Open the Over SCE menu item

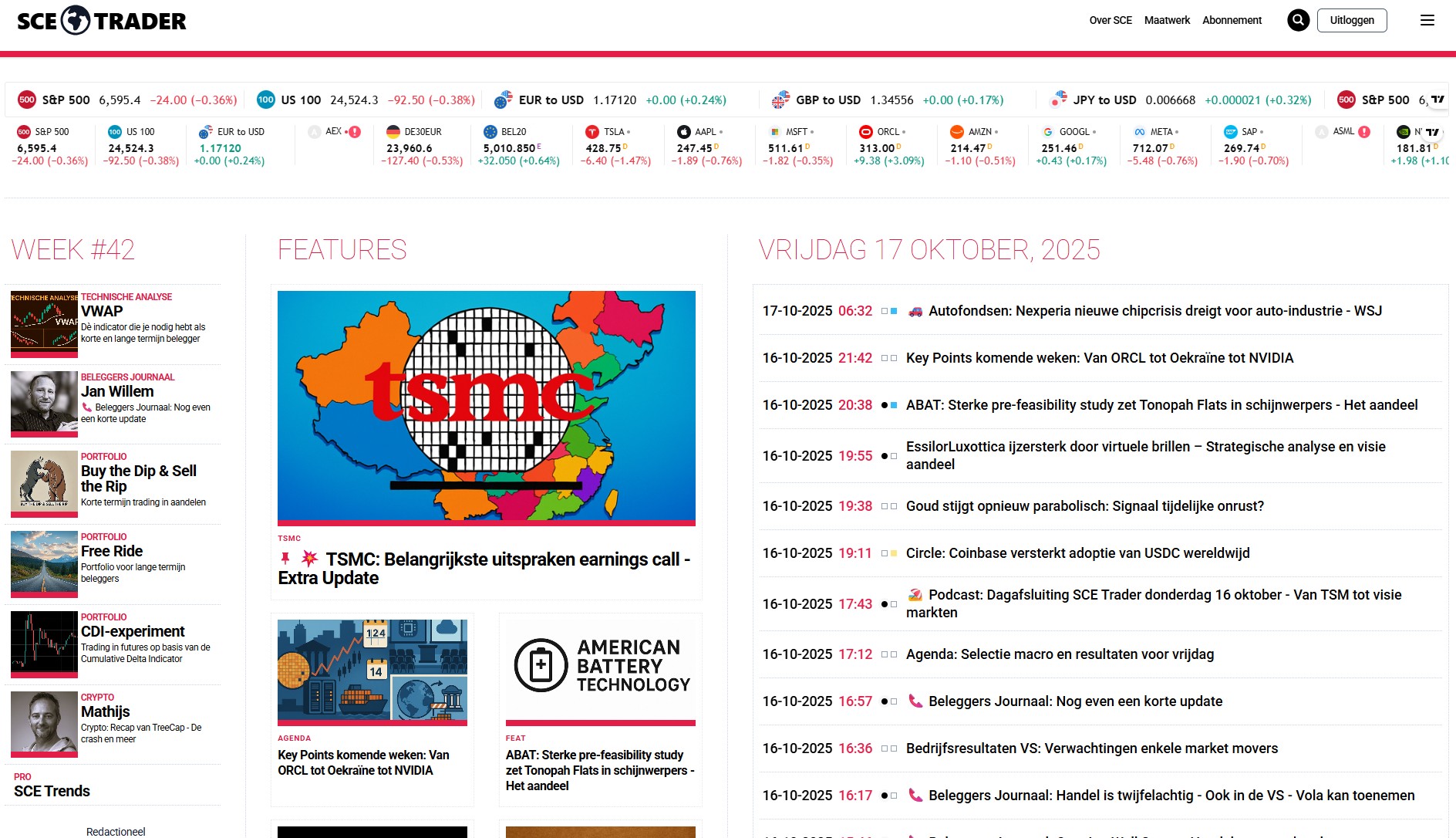click(1111, 20)
